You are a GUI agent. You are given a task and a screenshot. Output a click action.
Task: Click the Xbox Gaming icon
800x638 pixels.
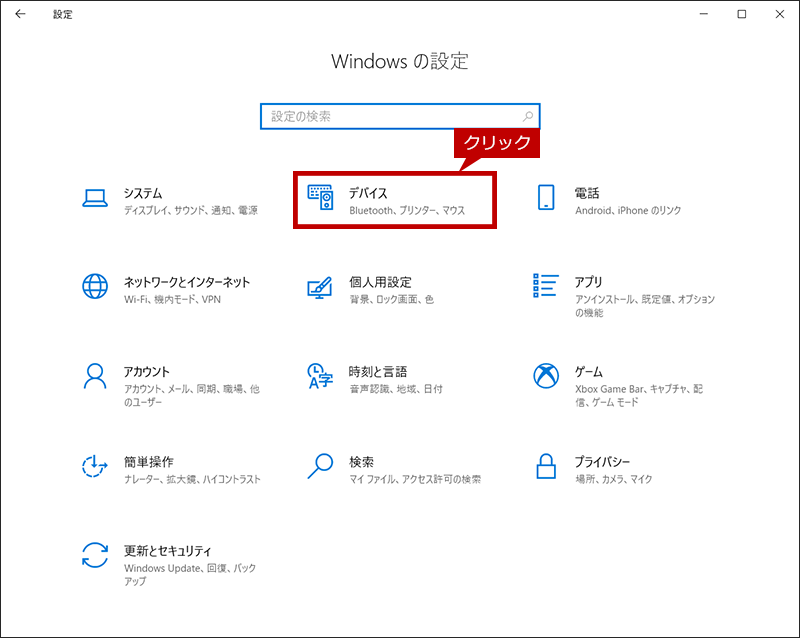click(546, 376)
